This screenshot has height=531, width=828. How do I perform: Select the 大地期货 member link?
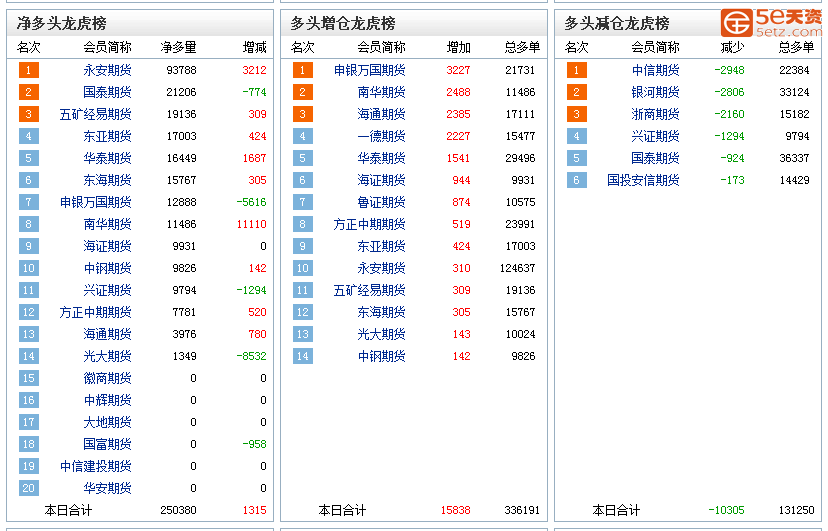pyautogui.click(x=107, y=422)
